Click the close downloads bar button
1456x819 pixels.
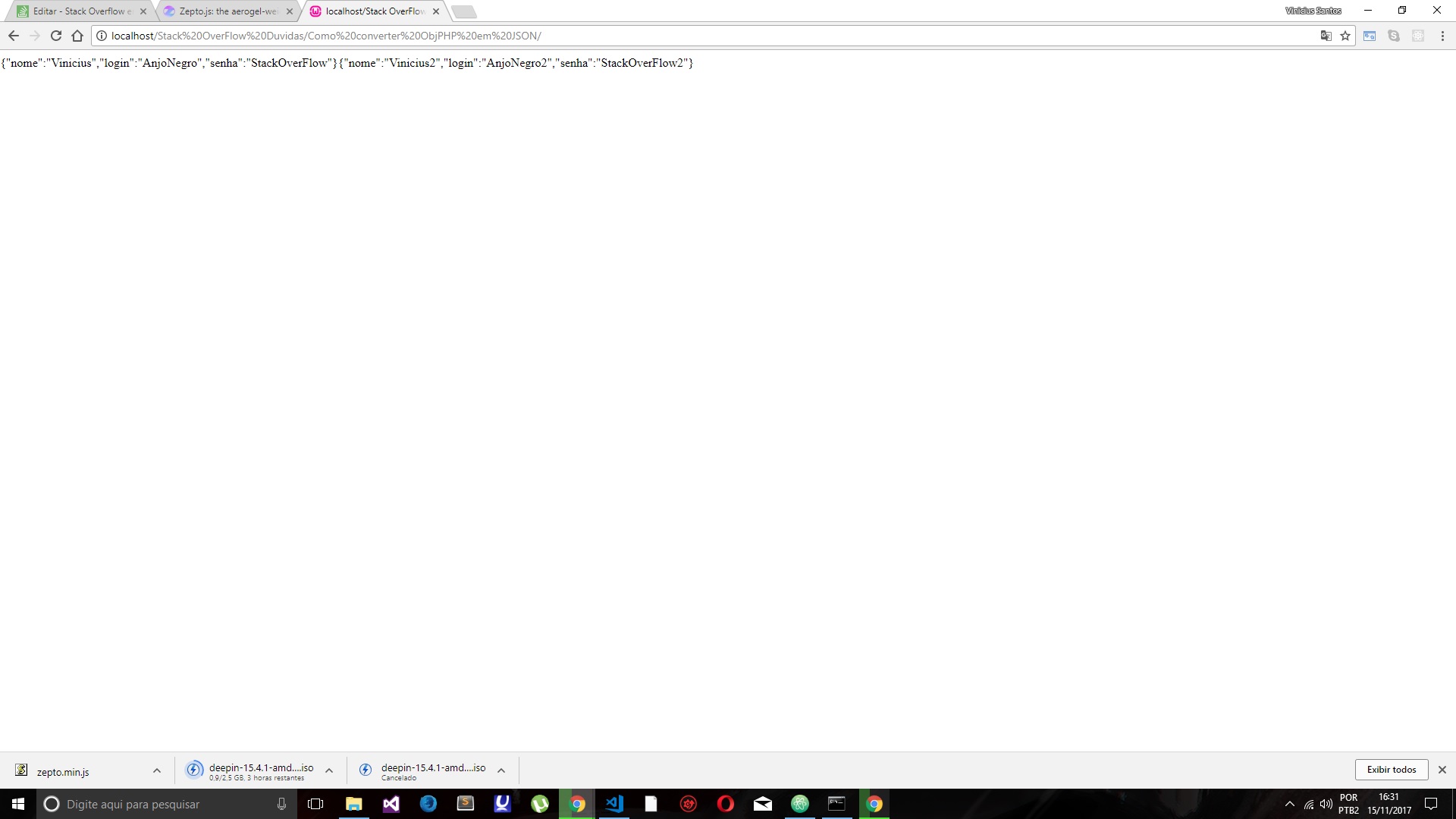[x=1443, y=769]
